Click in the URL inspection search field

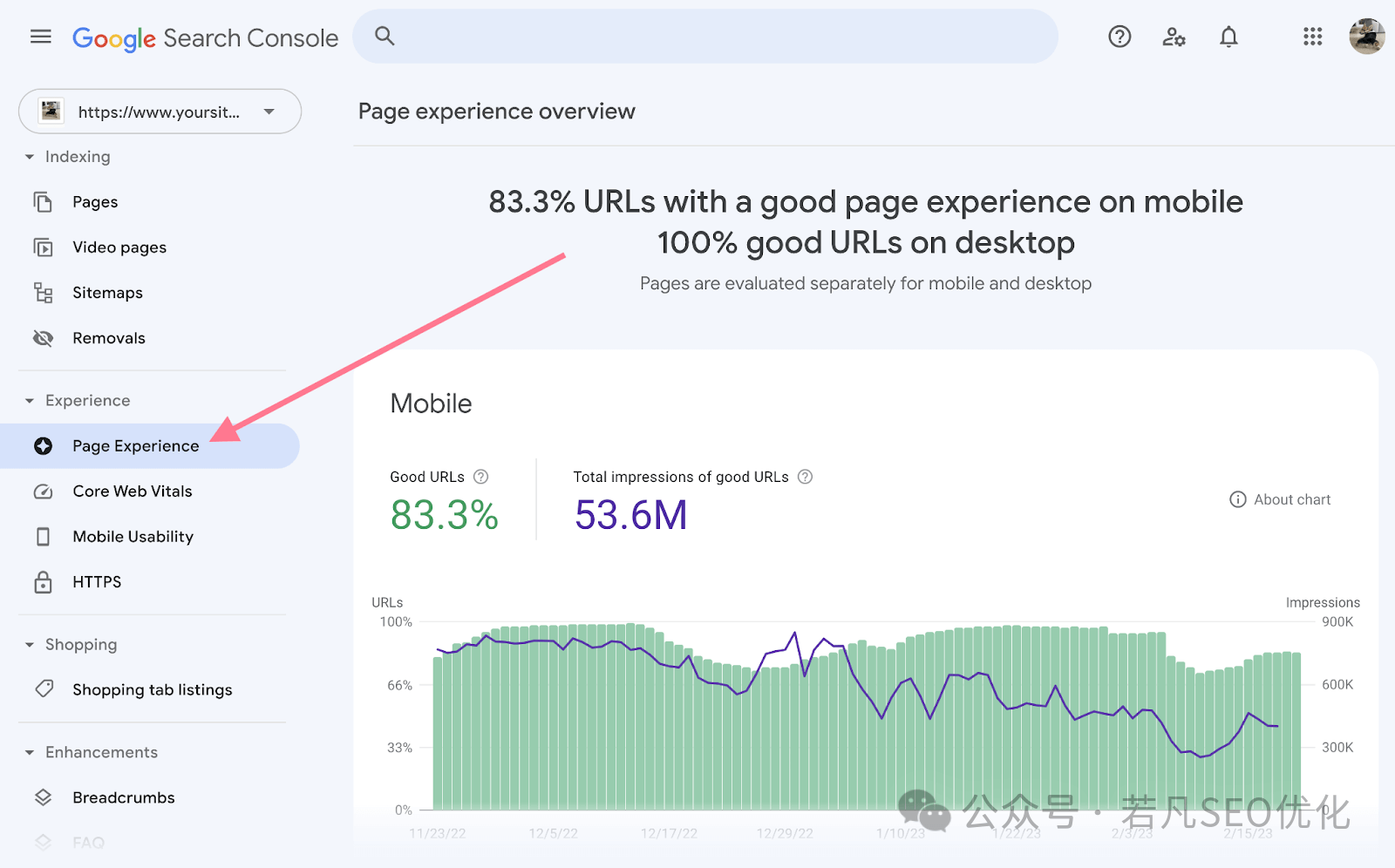tap(704, 37)
